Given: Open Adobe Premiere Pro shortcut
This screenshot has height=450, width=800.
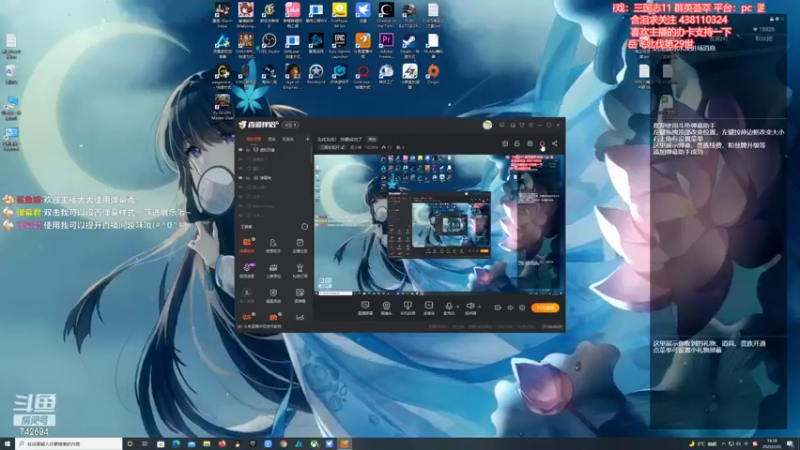Looking at the screenshot, I should click(386, 44).
